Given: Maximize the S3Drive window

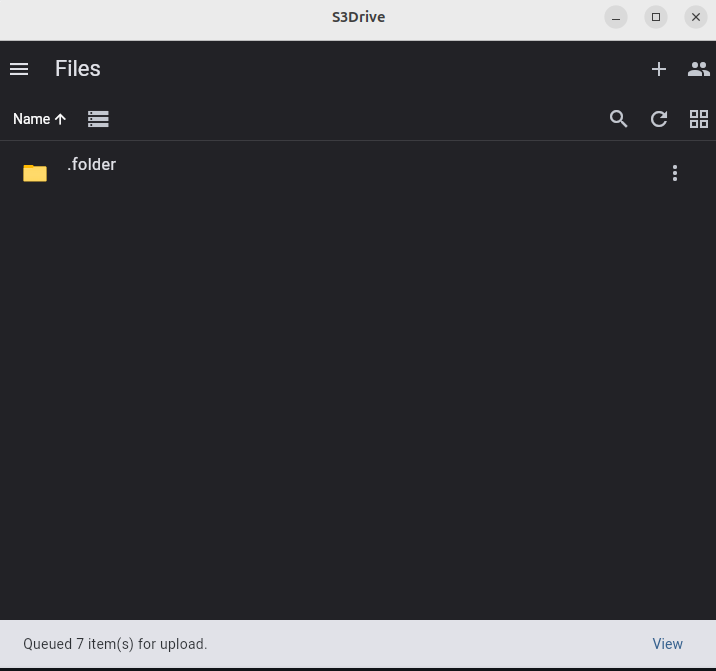Looking at the screenshot, I should tap(656, 17).
